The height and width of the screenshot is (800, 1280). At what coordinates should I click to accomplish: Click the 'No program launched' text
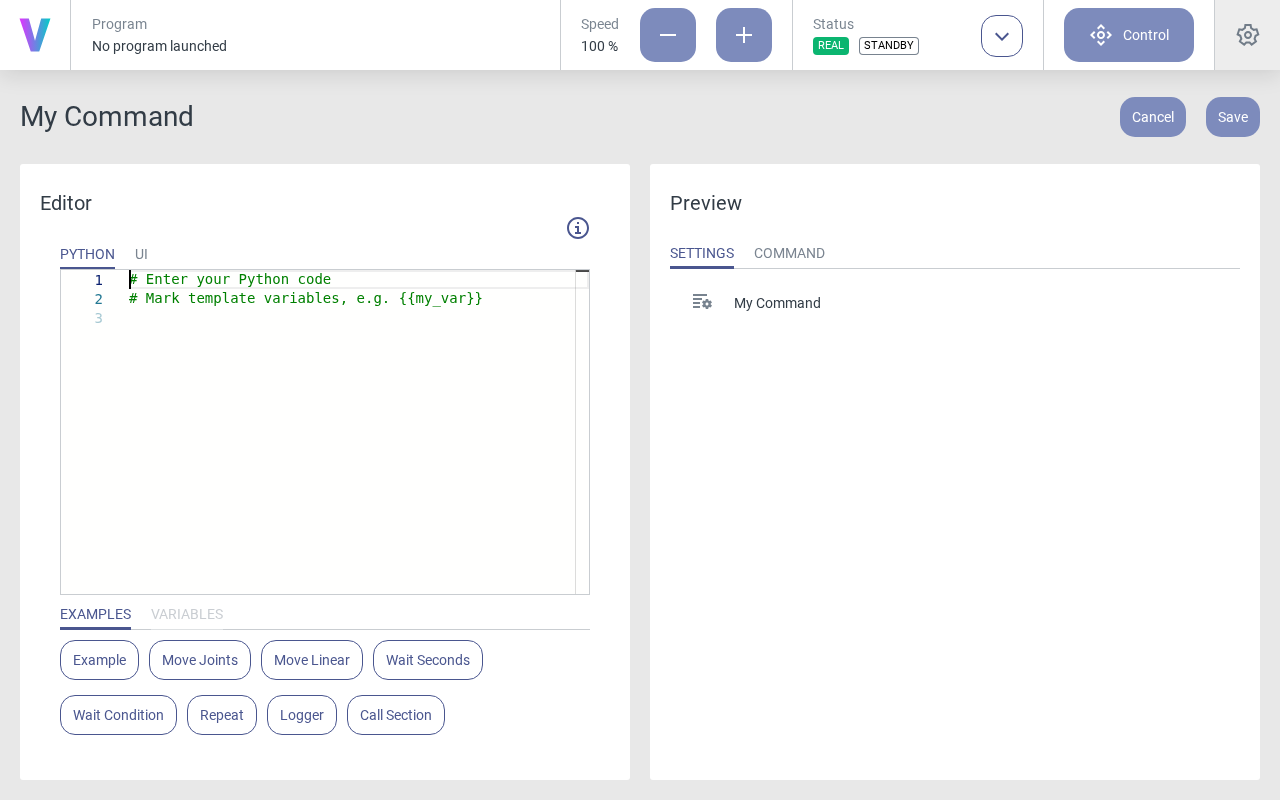click(159, 46)
